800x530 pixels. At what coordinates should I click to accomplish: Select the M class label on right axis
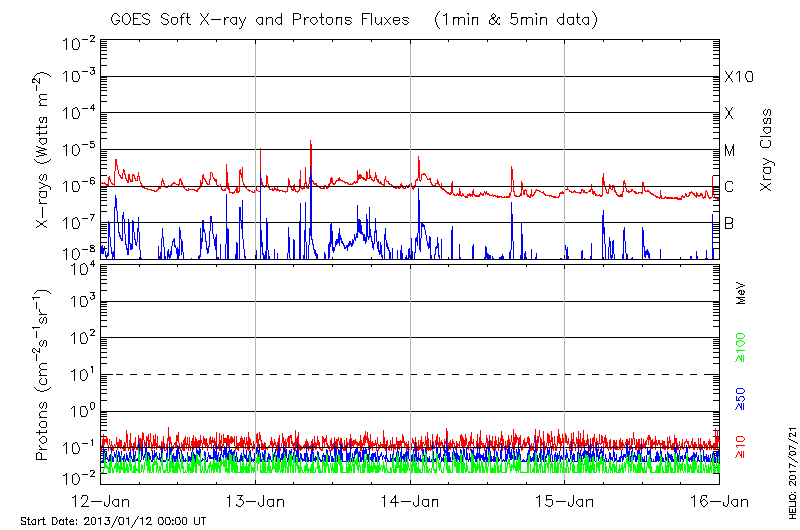coord(730,150)
